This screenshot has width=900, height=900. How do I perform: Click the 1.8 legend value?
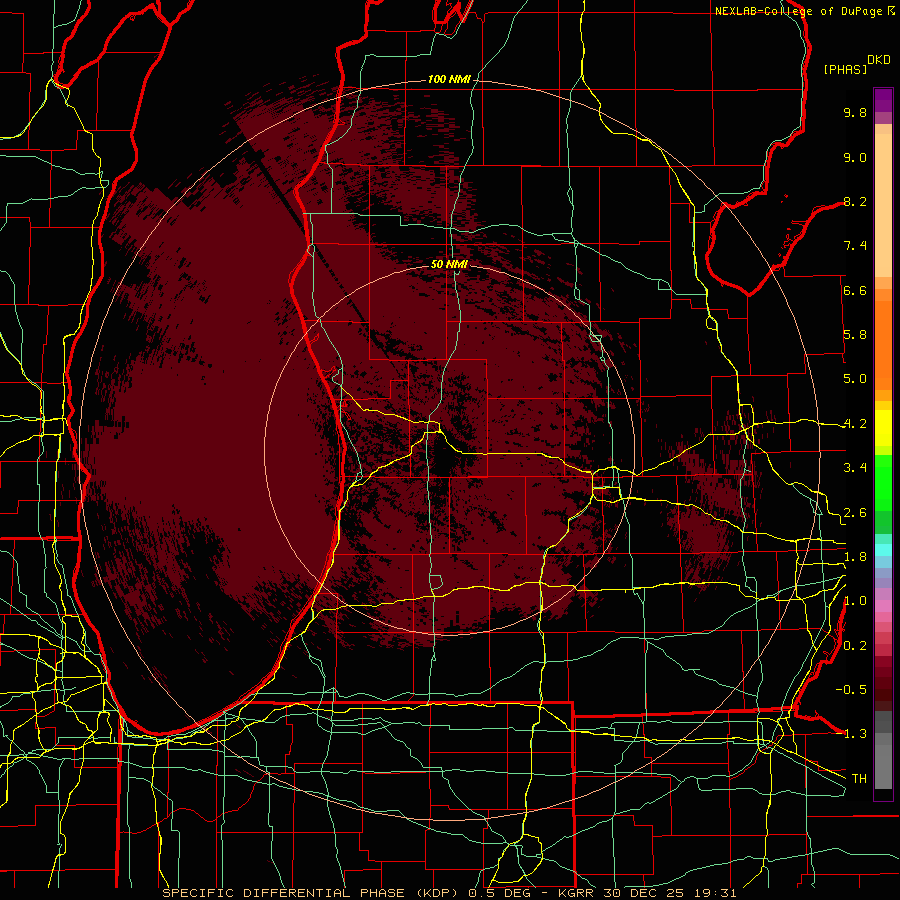click(855, 557)
